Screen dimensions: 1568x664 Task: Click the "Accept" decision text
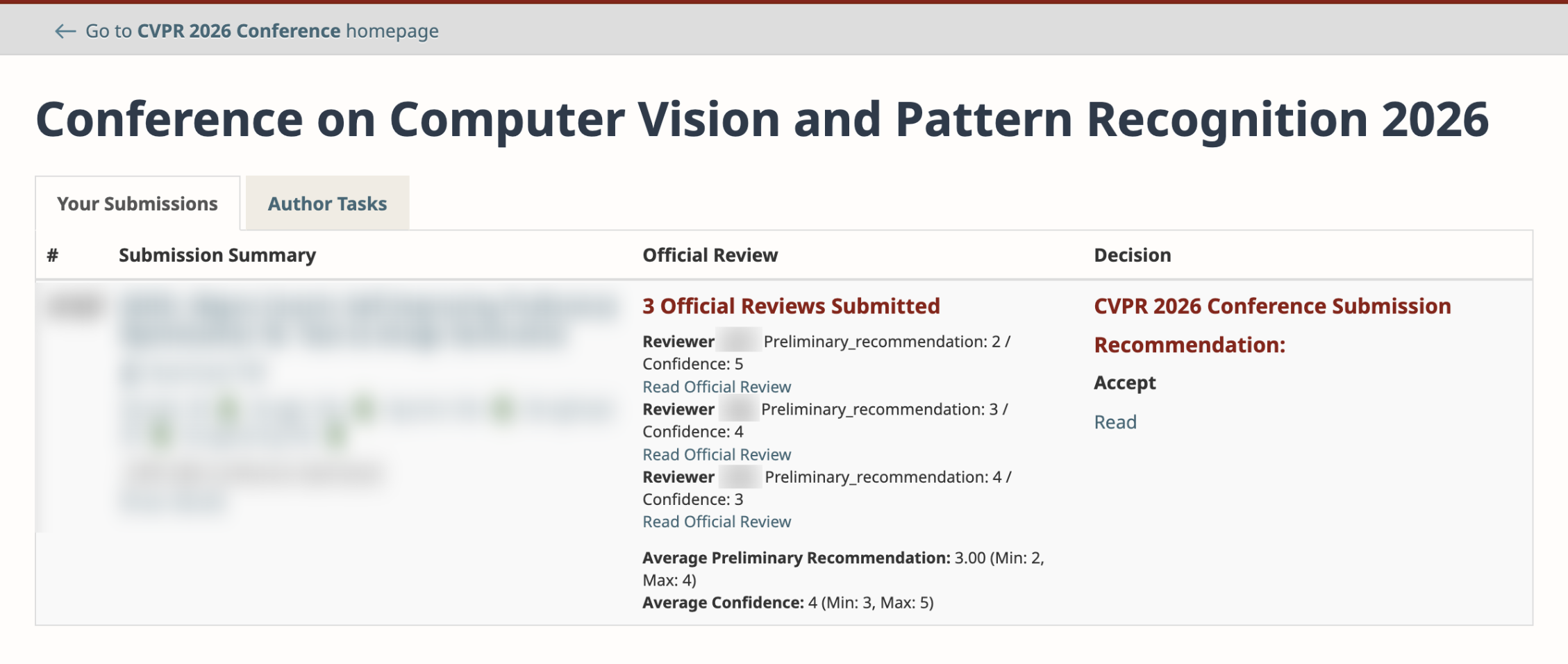click(1125, 383)
